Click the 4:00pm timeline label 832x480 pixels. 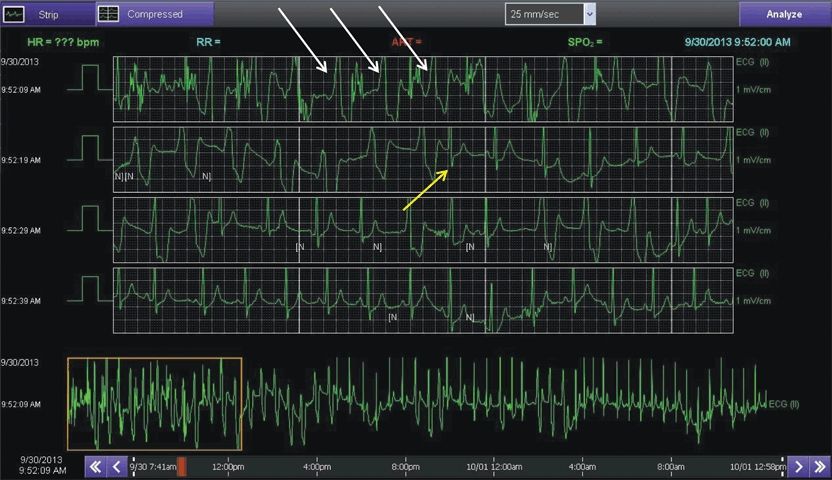coord(317,466)
